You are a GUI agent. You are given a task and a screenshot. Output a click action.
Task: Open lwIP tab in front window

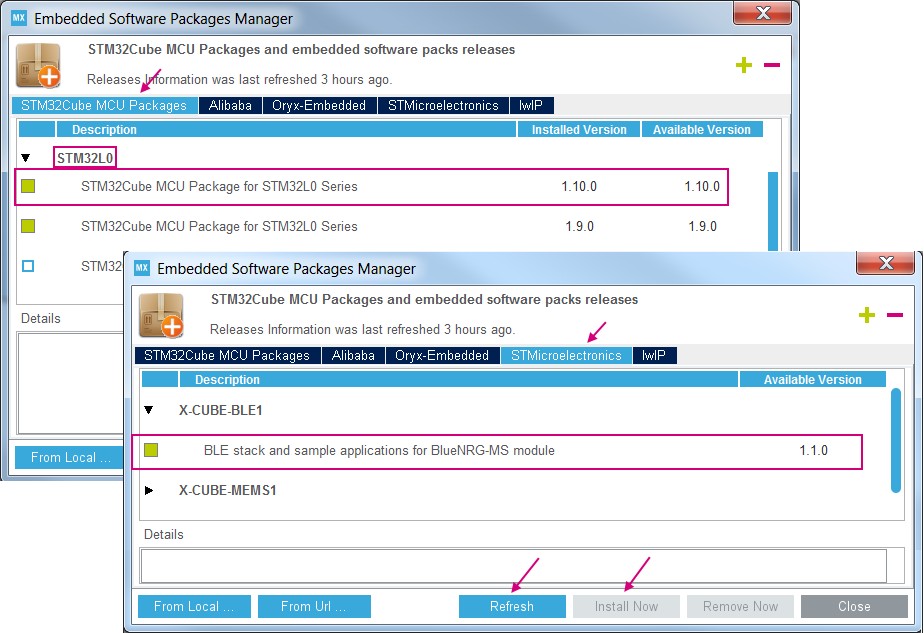654,355
